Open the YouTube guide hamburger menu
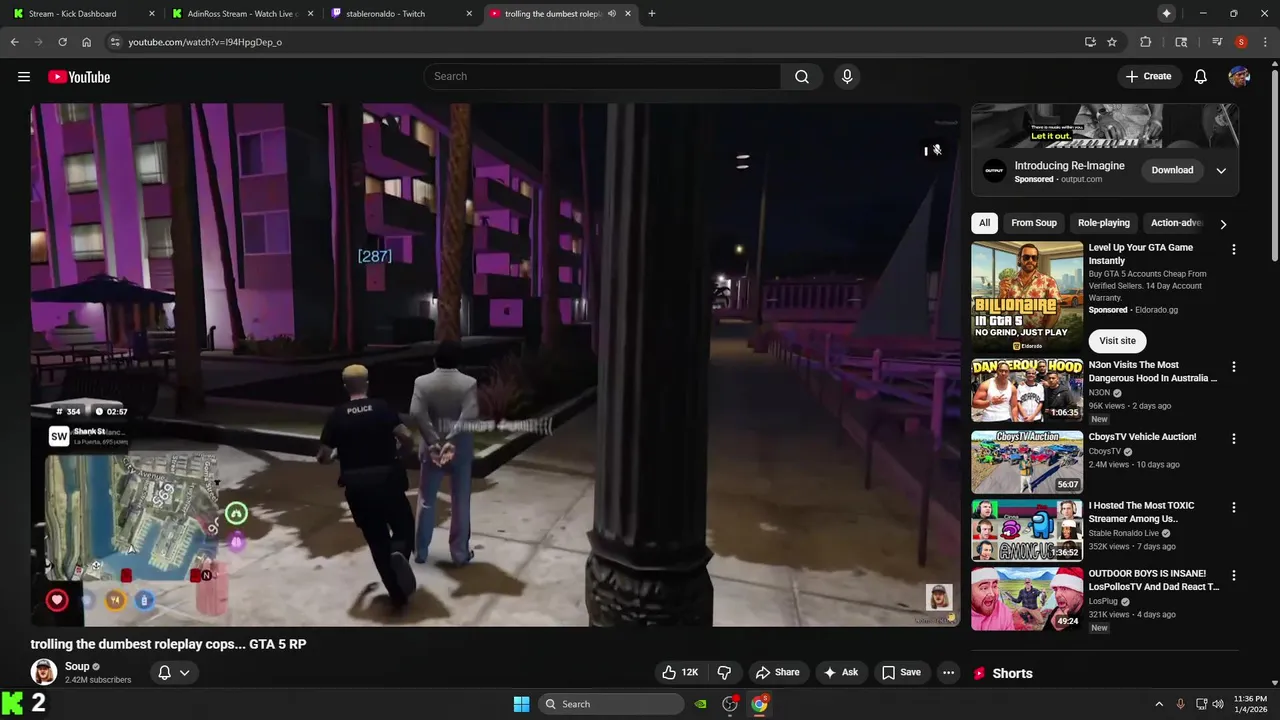The image size is (1280, 720). pos(24,77)
